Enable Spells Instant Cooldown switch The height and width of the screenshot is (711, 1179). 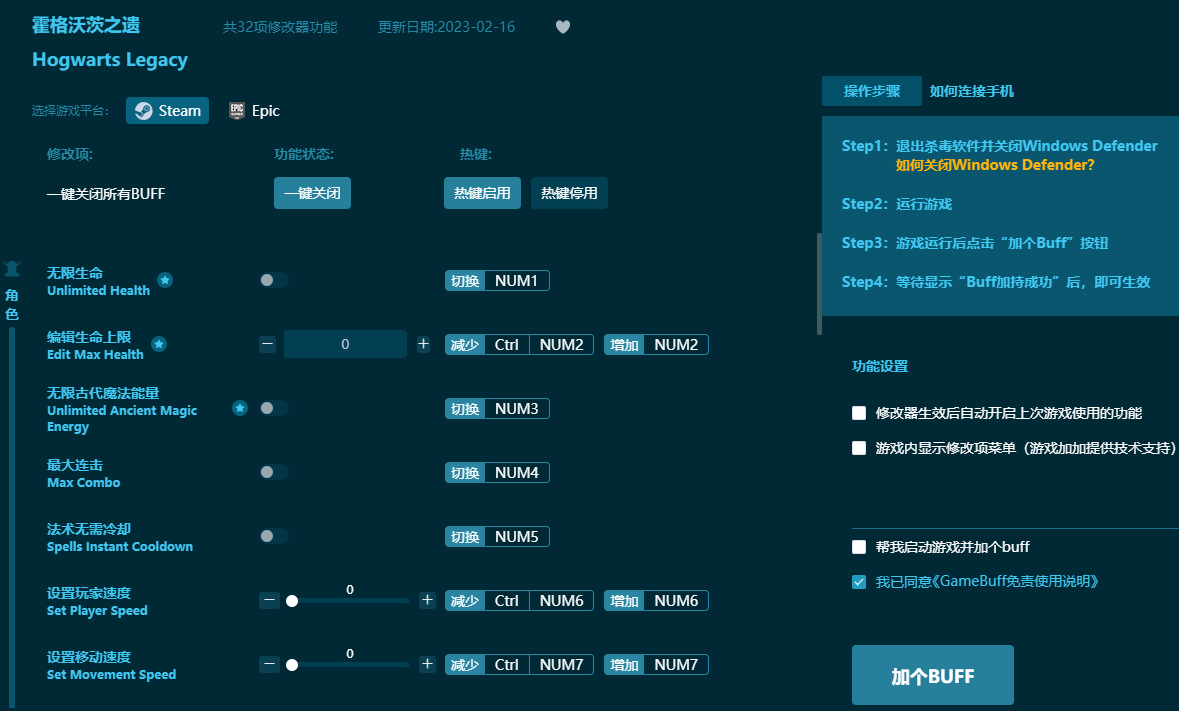point(274,536)
